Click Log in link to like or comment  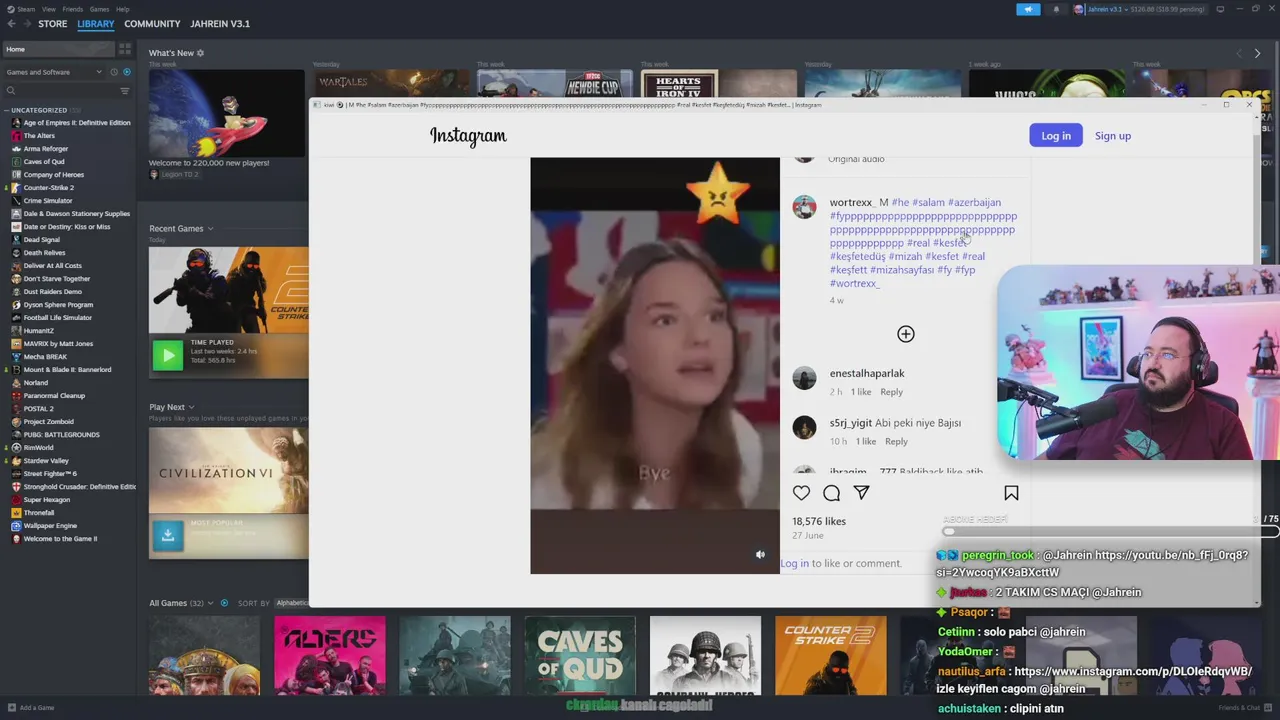(794, 564)
